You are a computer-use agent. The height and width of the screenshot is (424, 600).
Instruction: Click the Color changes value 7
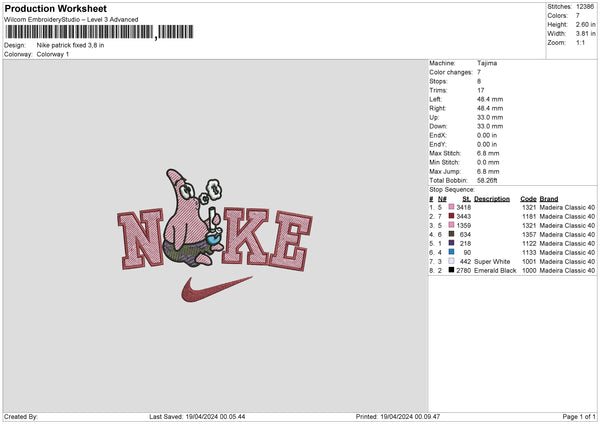pos(479,72)
